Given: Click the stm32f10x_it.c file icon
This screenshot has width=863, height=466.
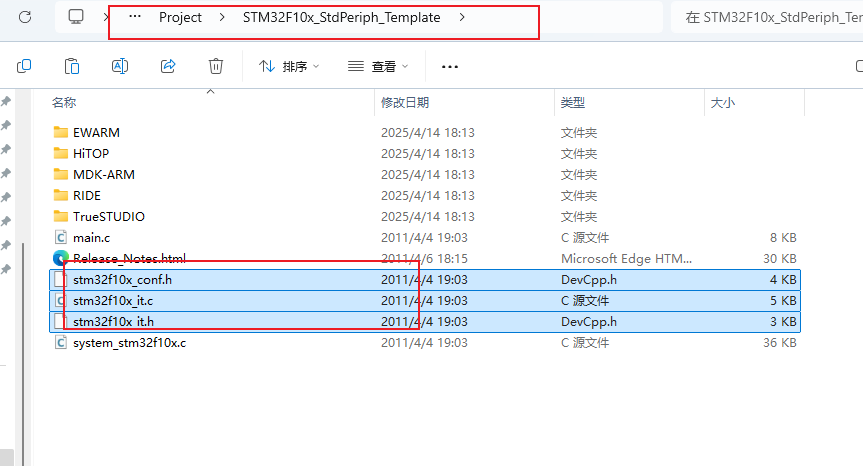Looking at the screenshot, I should coord(59,300).
